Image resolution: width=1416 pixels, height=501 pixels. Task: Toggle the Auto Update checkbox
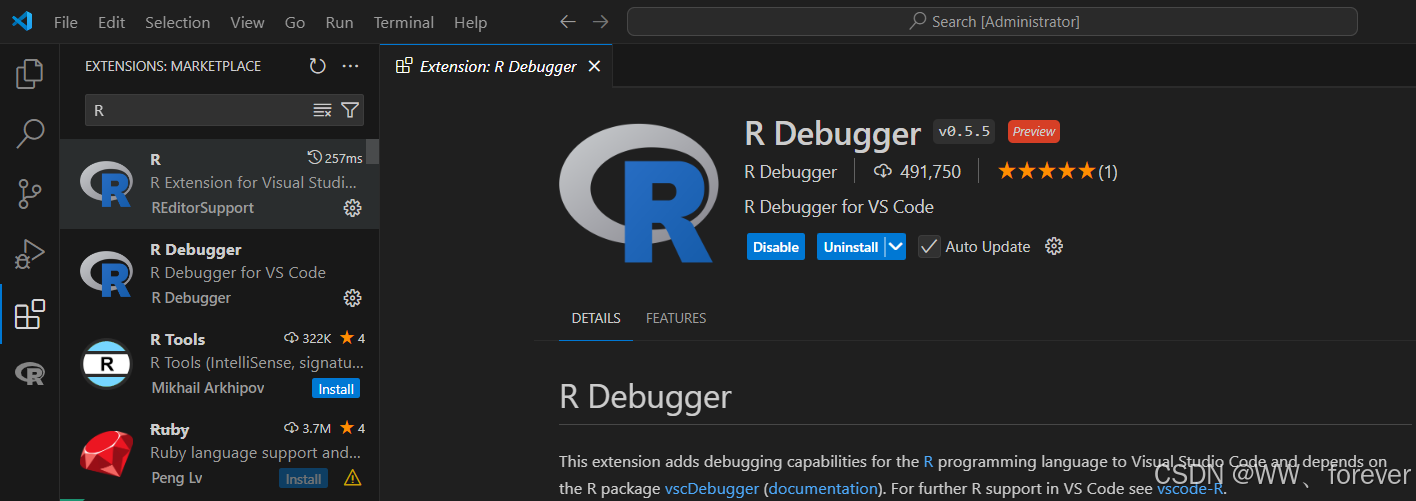pyautogui.click(x=929, y=247)
